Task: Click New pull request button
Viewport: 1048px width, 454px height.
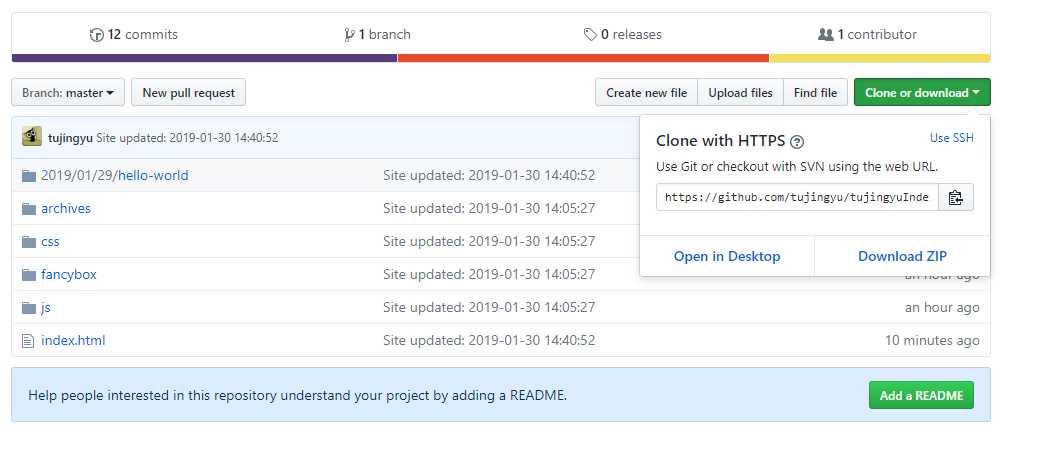Action: (188, 92)
